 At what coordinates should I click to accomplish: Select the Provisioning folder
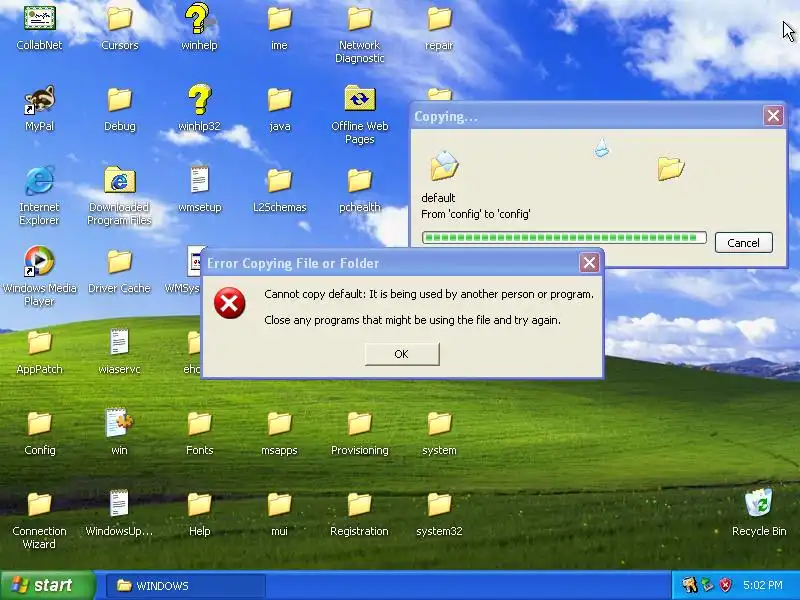point(360,423)
